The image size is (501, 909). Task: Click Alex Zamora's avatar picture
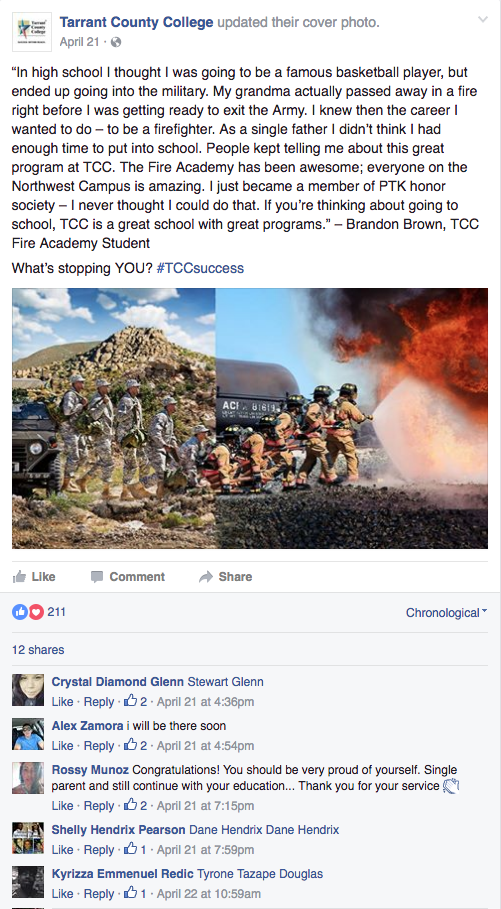click(28, 734)
